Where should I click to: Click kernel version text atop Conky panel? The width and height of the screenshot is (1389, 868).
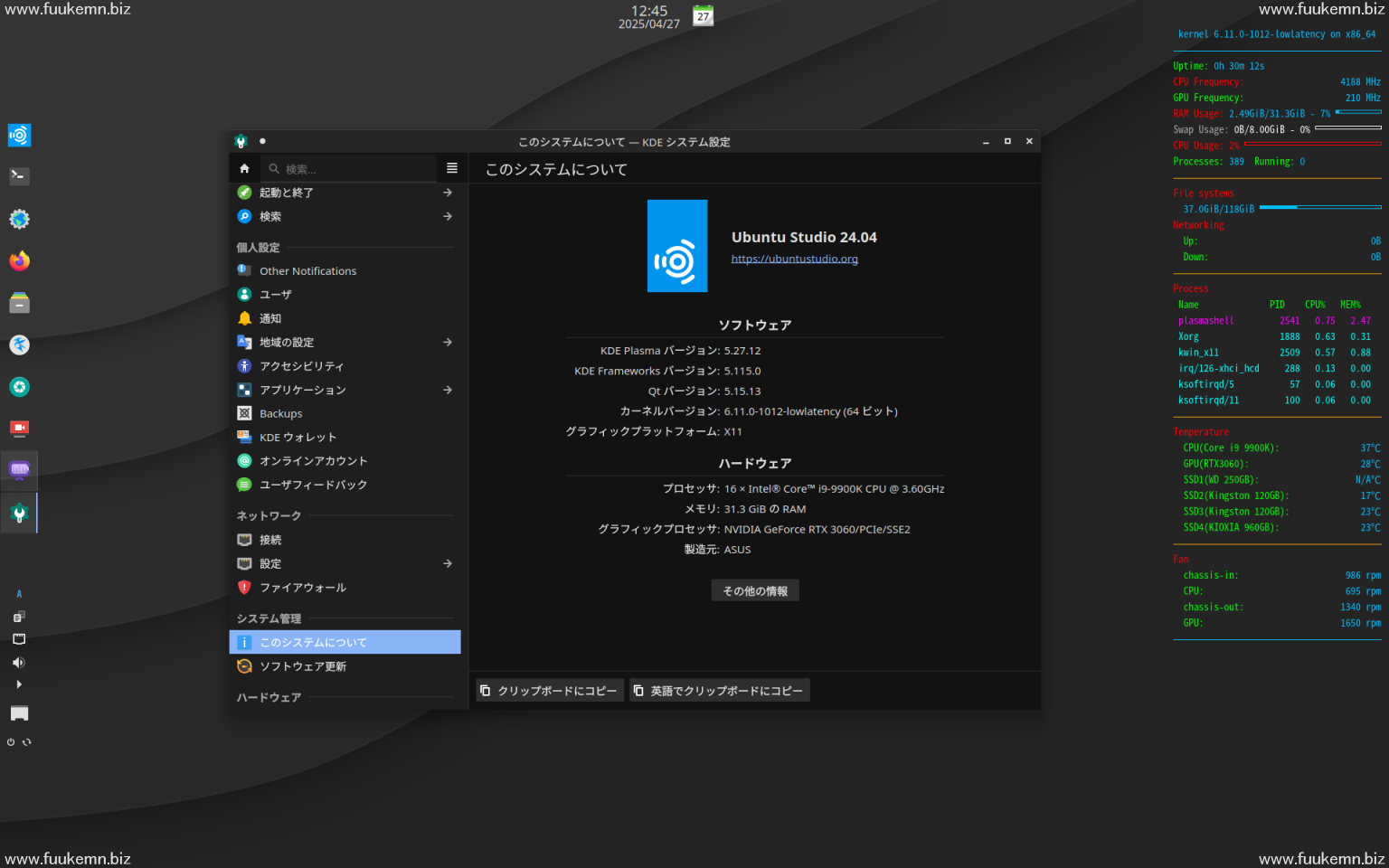pos(1277,34)
